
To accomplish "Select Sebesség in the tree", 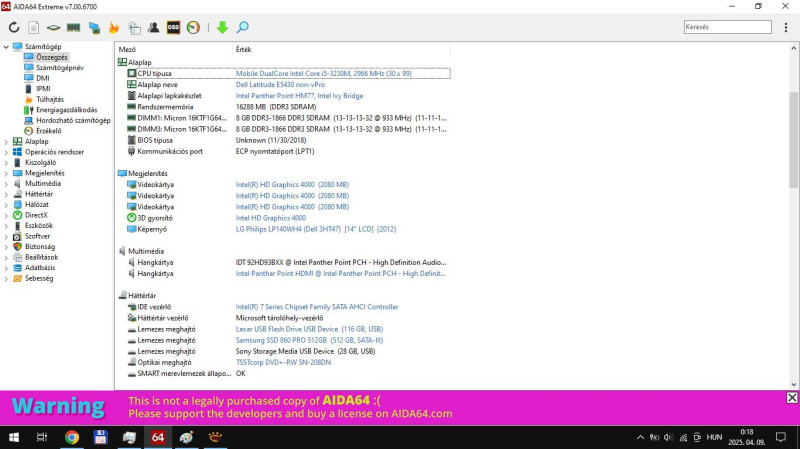I will point(39,279).
